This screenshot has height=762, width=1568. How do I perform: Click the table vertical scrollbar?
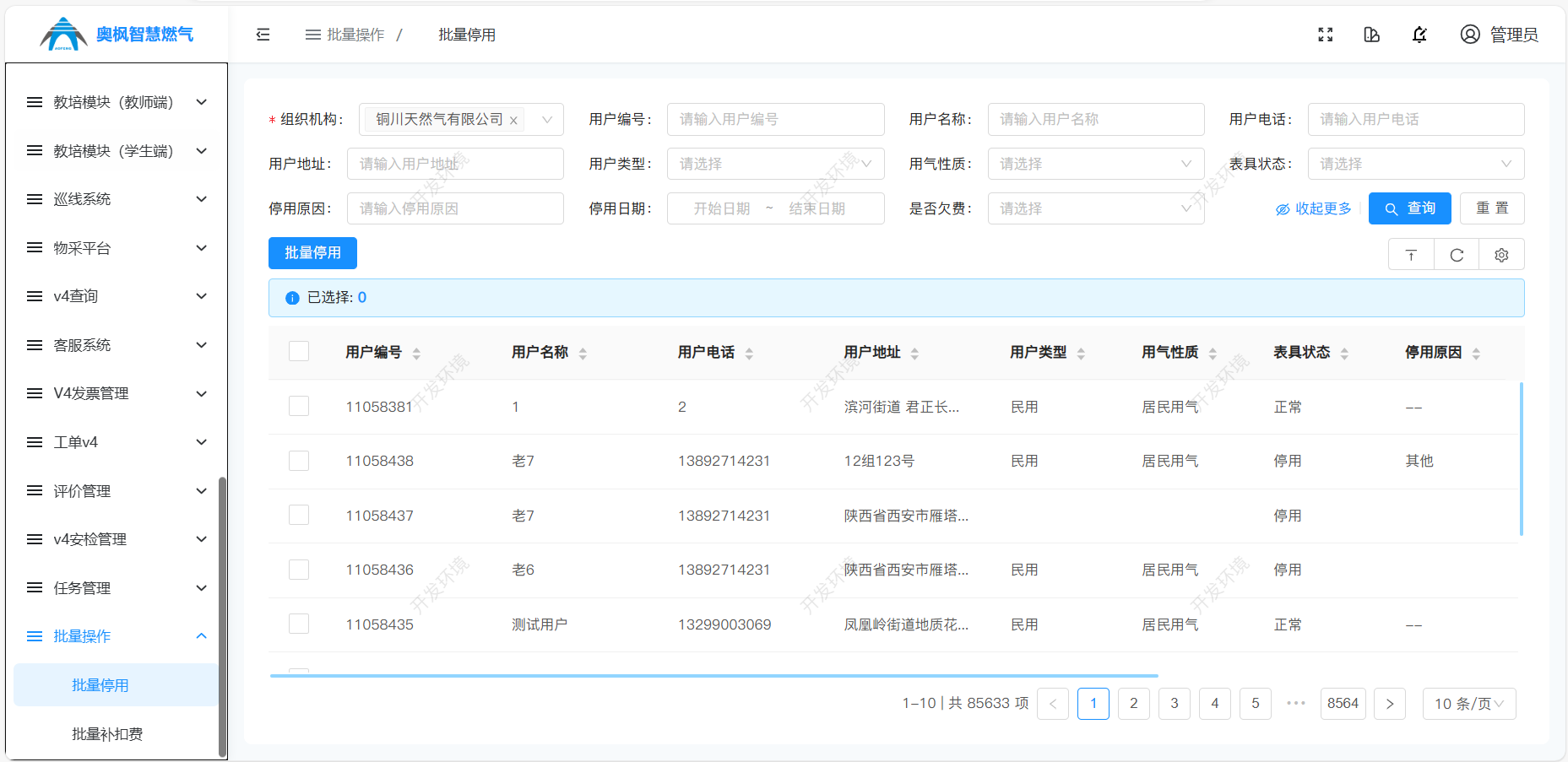pyautogui.click(x=1521, y=459)
